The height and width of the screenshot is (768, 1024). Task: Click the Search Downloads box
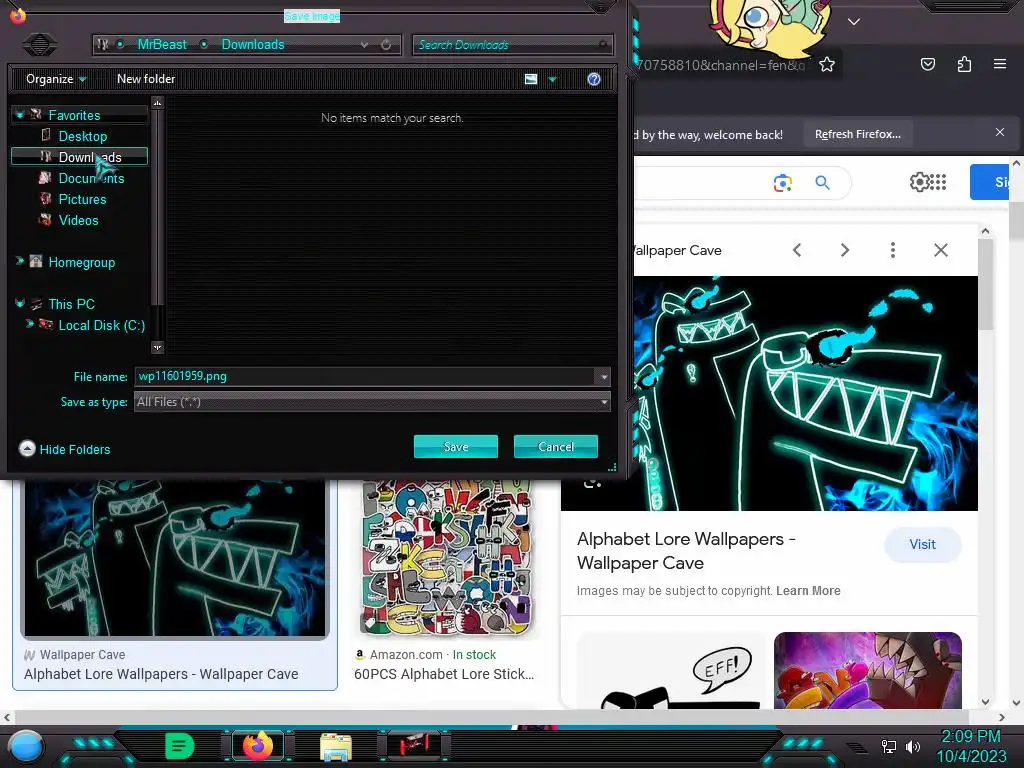[x=513, y=44]
